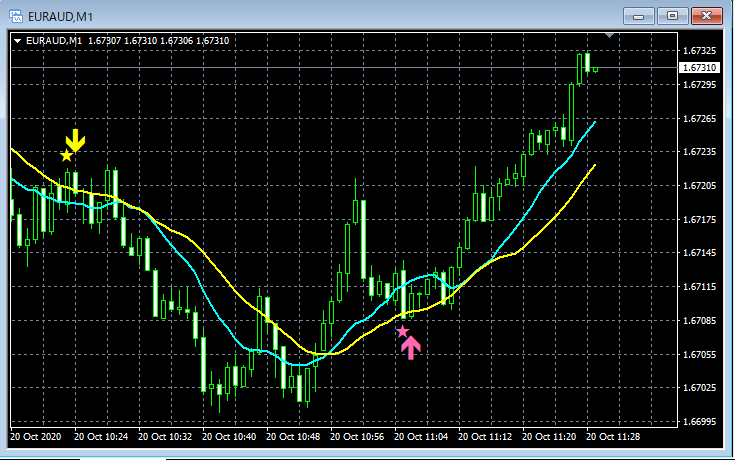Click the current price label 1.67310
Viewport: 735px width, 460px height.
click(x=699, y=68)
